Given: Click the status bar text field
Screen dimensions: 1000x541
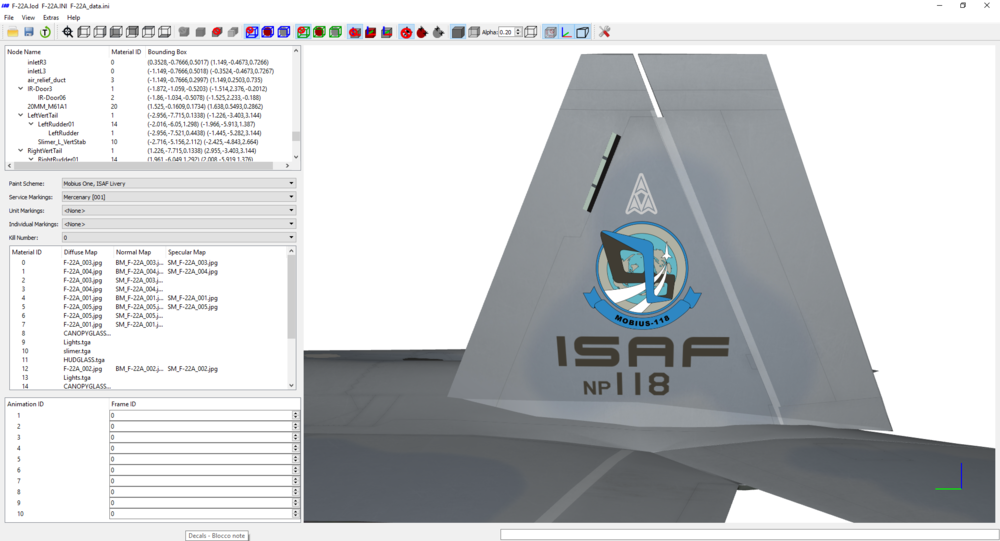Looking at the screenshot, I should (749, 535).
